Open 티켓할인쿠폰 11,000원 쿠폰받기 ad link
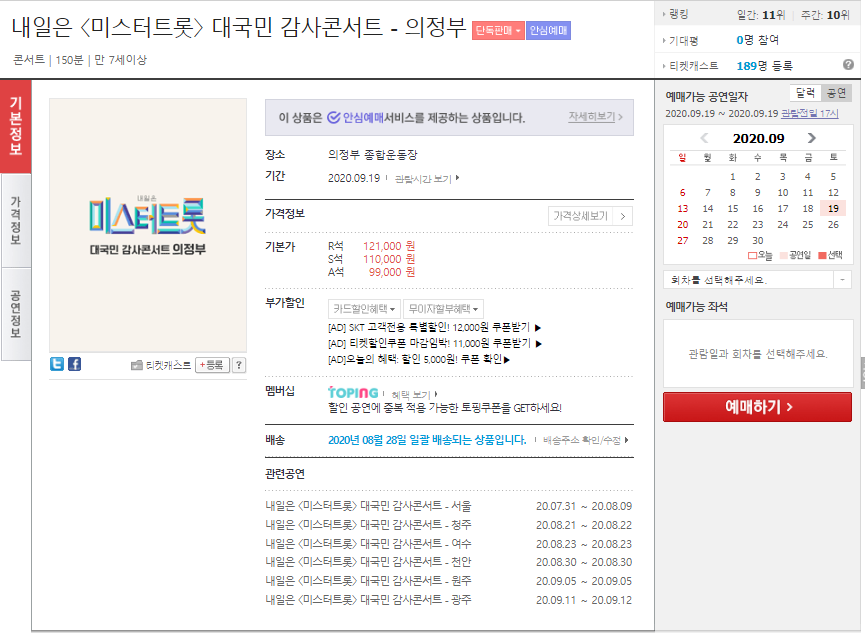This screenshot has height=633, width=865. click(435, 343)
